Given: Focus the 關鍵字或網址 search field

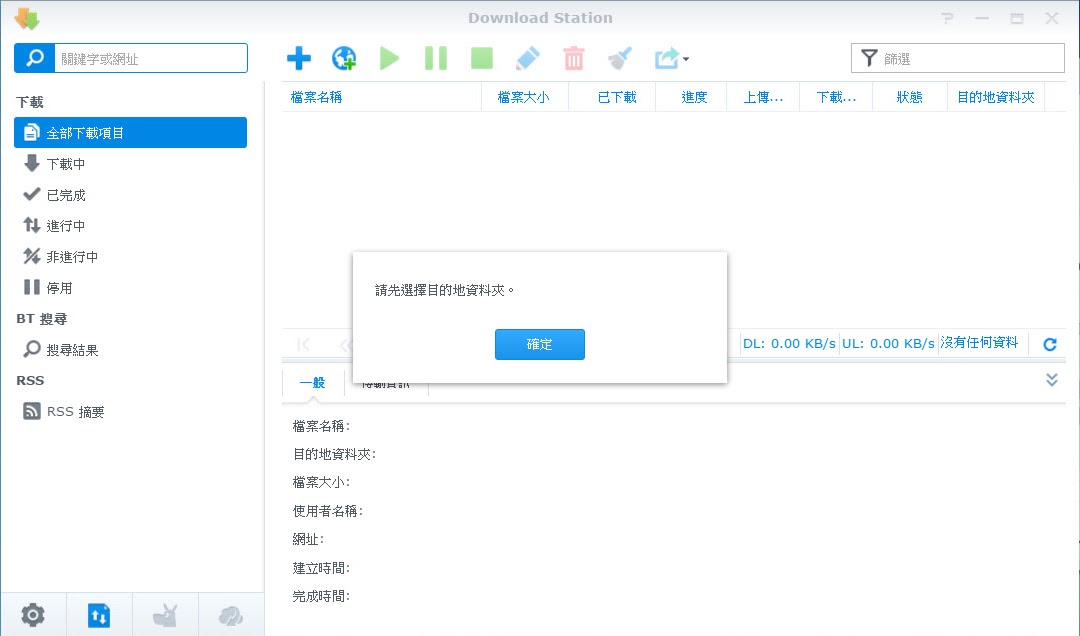Looking at the screenshot, I should pos(151,58).
